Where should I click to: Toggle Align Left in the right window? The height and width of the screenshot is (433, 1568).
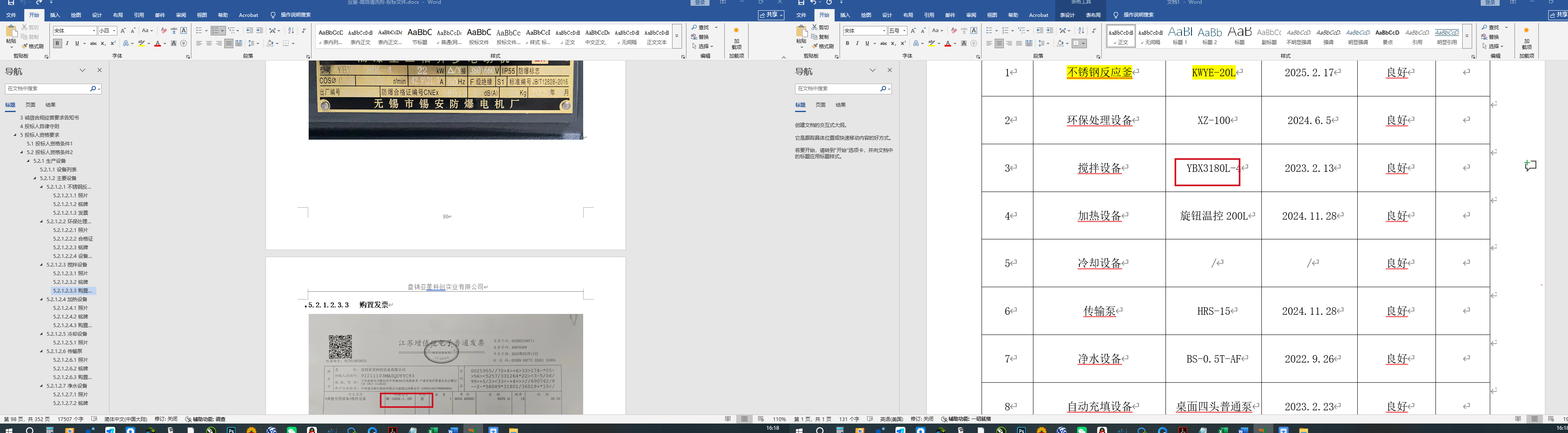tap(989, 43)
